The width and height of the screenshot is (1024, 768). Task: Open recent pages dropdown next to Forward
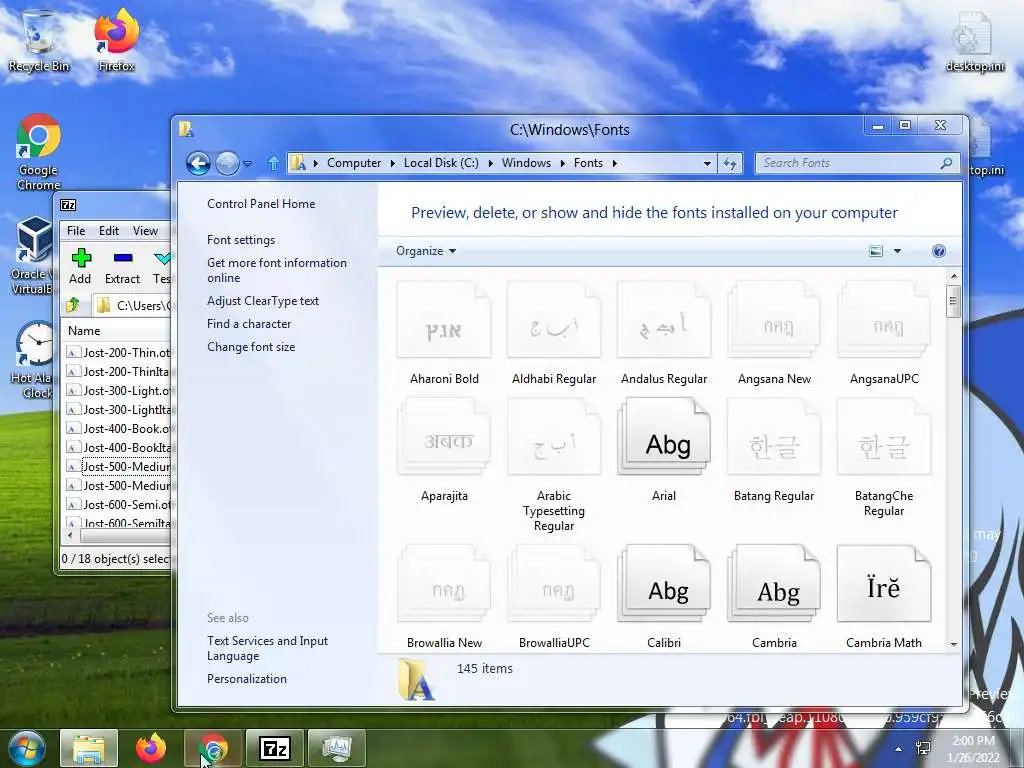pyautogui.click(x=248, y=164)
